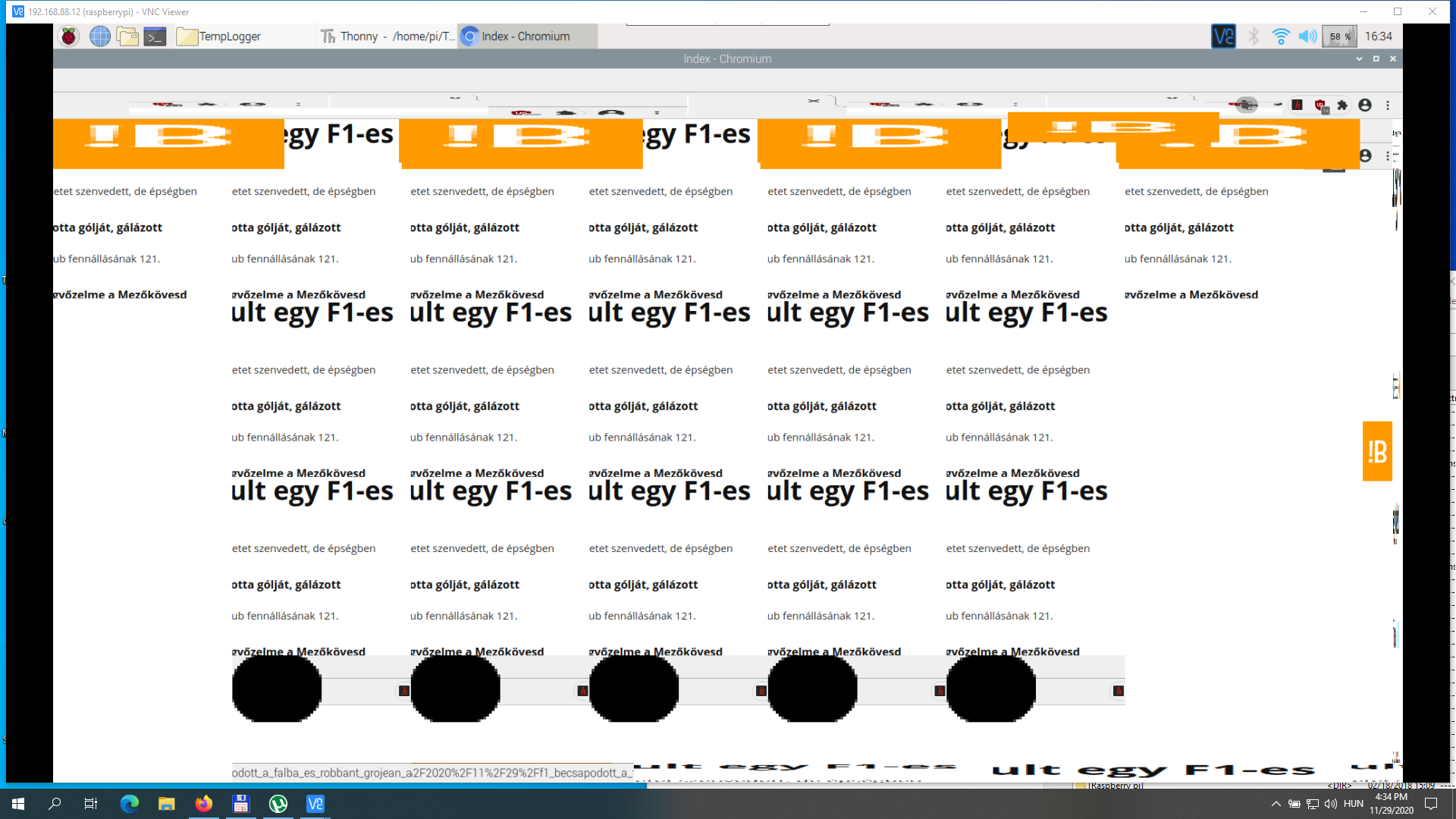Click the VNC Server tray icon on the Pi

(x=1223, y=36)
